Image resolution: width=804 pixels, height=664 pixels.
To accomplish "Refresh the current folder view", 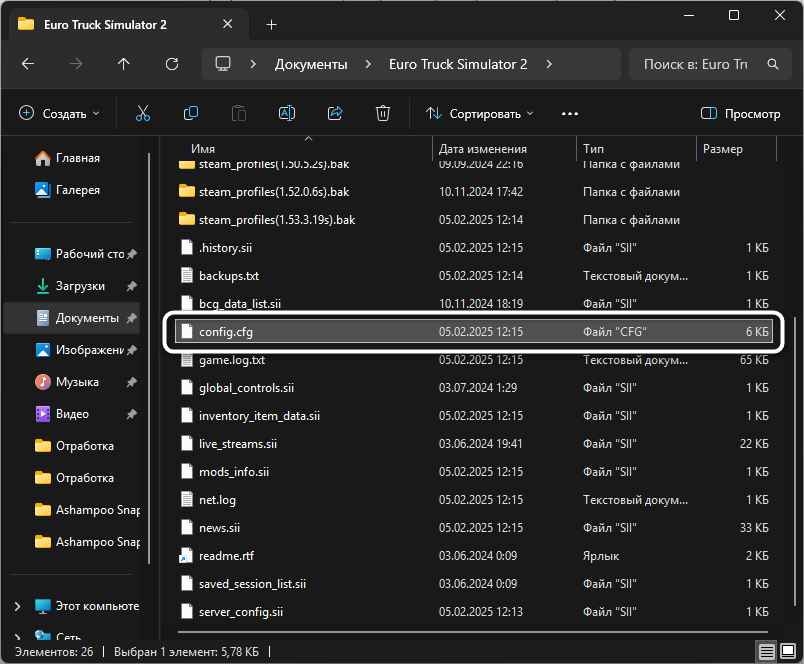I will pos(172,64).
